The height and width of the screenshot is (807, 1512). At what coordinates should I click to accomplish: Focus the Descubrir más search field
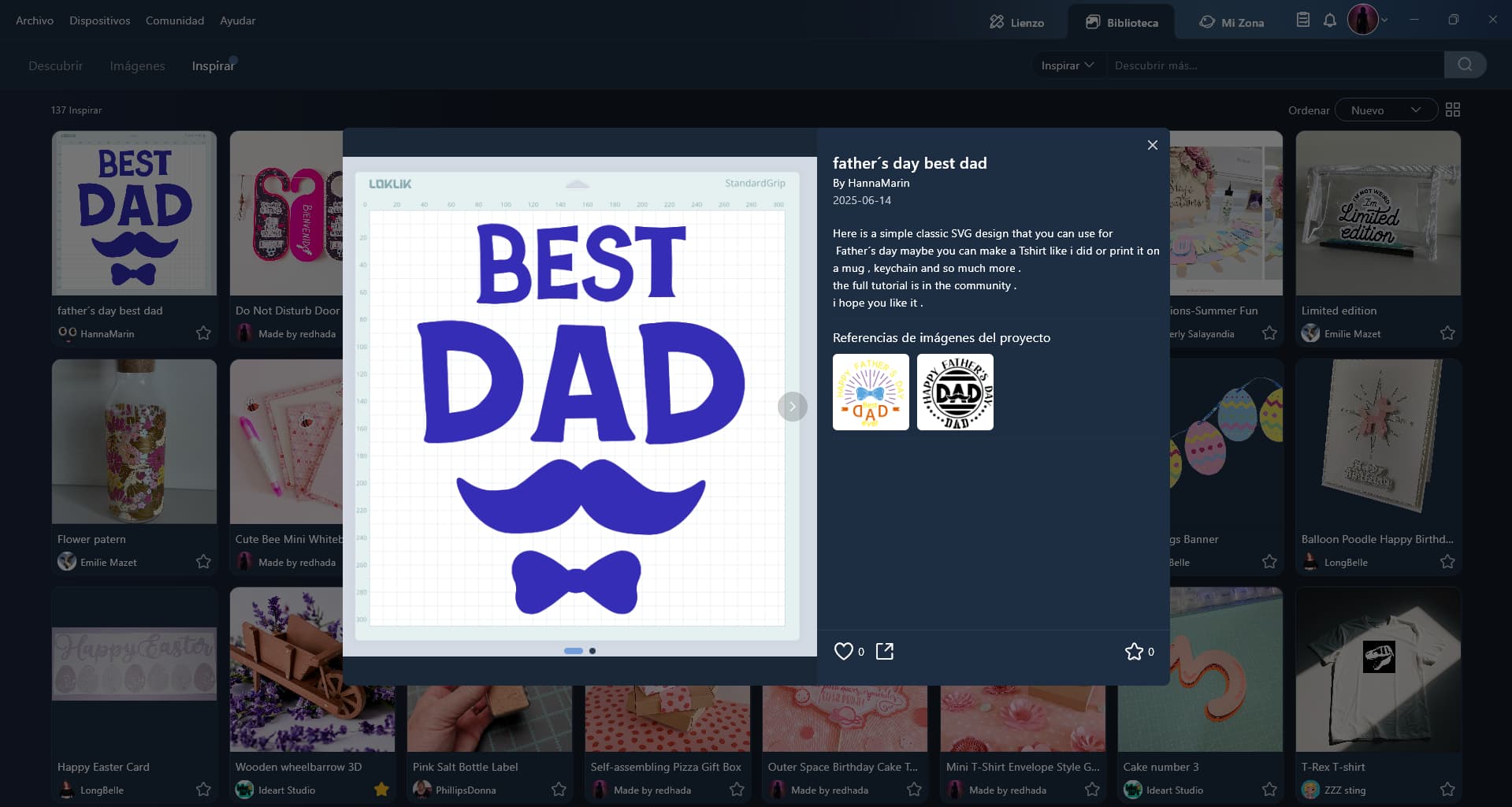click(1275, 65)
